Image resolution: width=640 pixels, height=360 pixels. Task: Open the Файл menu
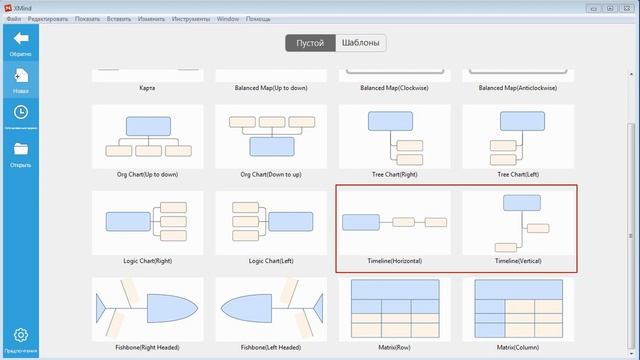click(x=13, y=19)
